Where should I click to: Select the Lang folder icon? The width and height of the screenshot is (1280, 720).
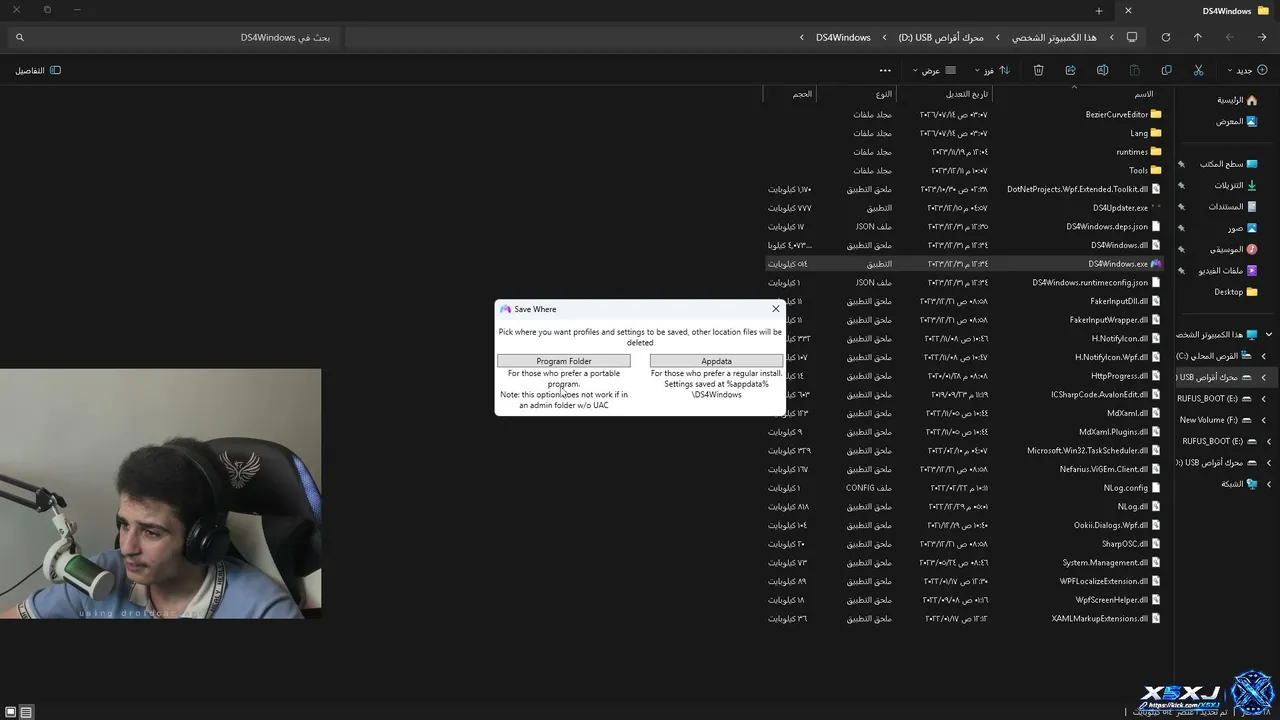click(x=1156, y=133)
